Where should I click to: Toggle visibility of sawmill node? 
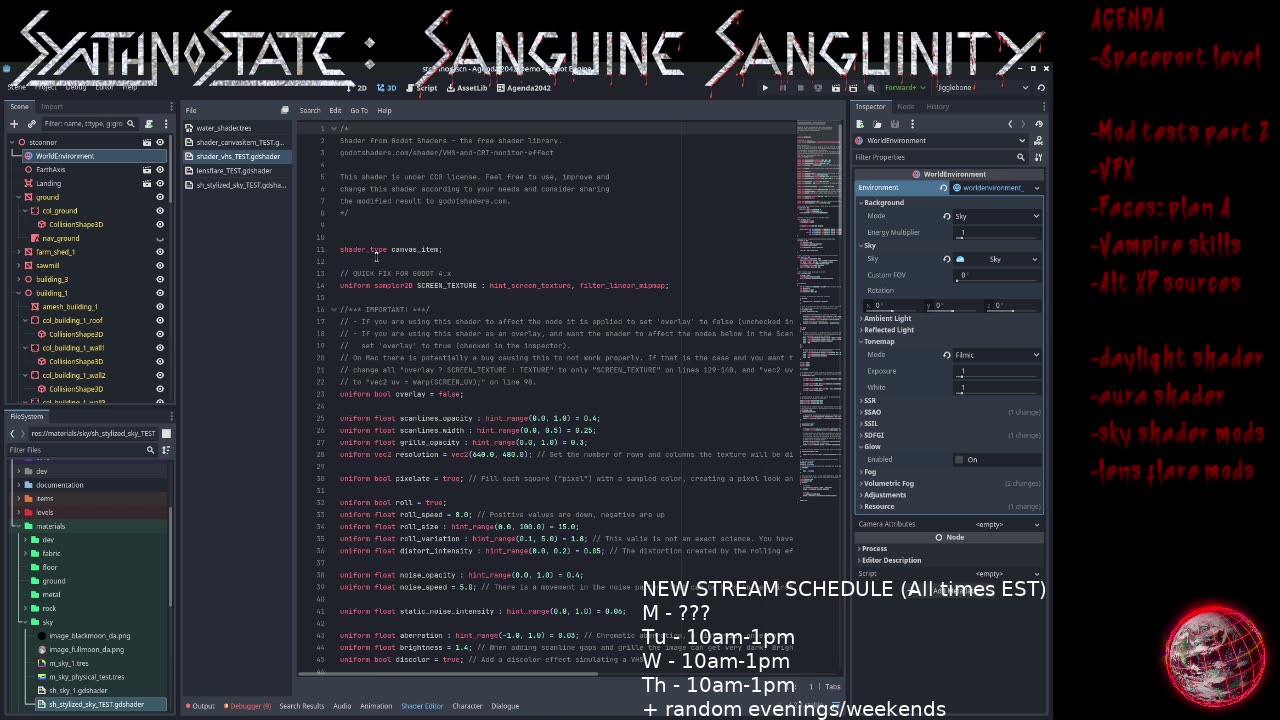[x=160, y=266]
